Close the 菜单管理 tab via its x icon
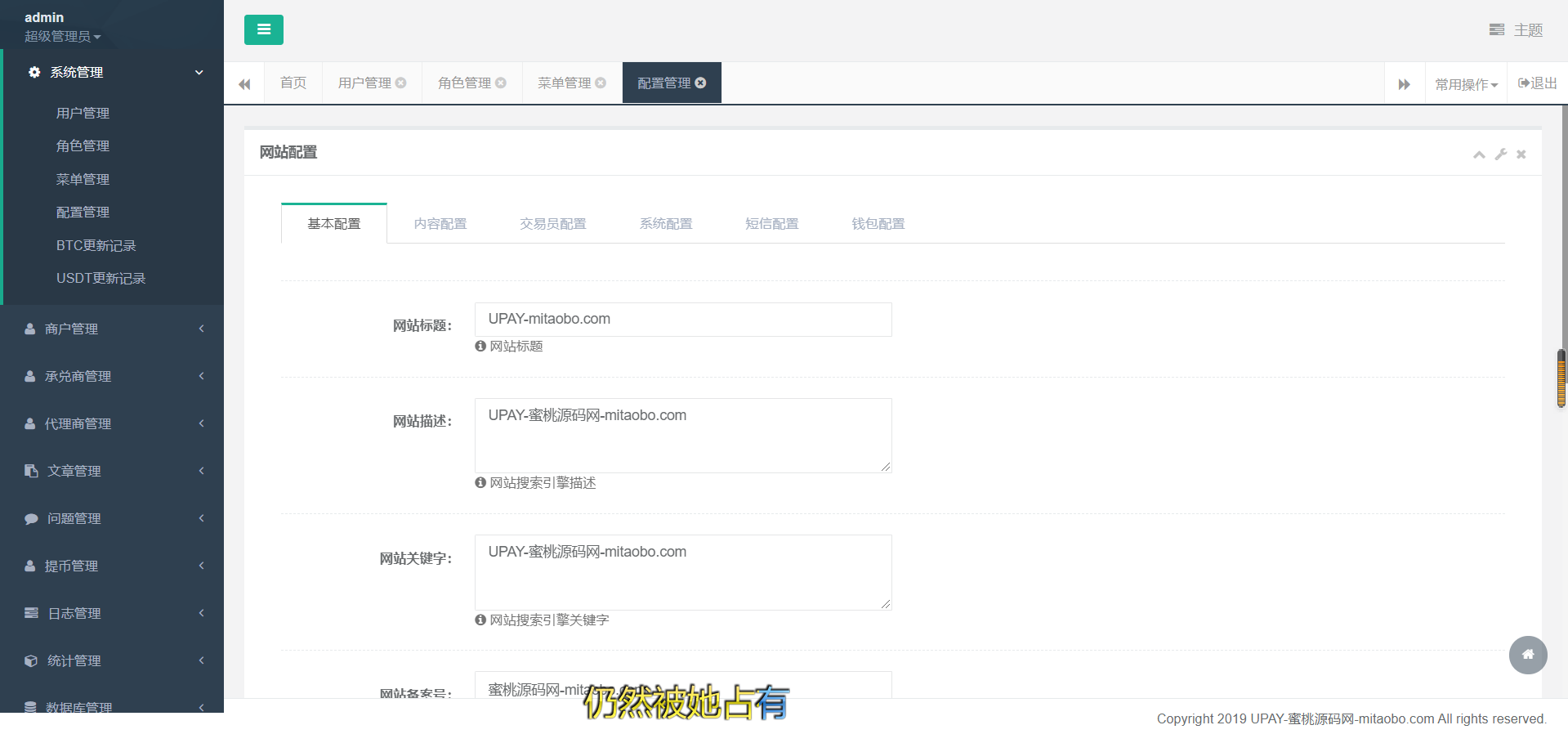This screenshot has height=734, width=1568. coord(601,83)
